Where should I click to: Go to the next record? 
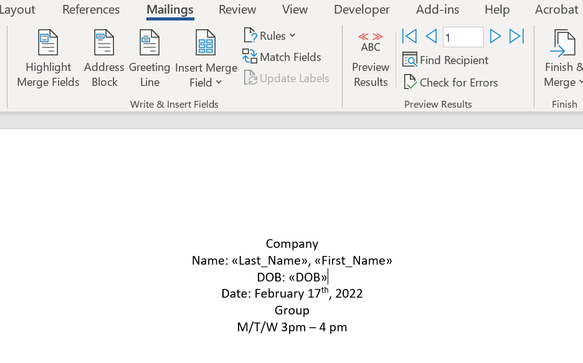pyautogui.click(x=495, y=36)
